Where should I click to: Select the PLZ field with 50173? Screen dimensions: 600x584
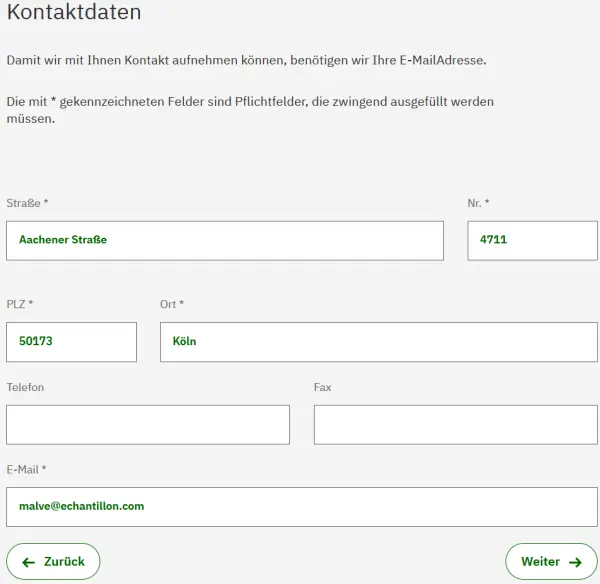pos(71,342)
